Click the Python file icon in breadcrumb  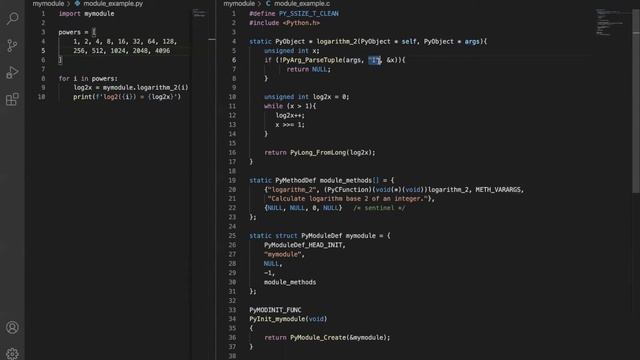click(x=77, y=3)
